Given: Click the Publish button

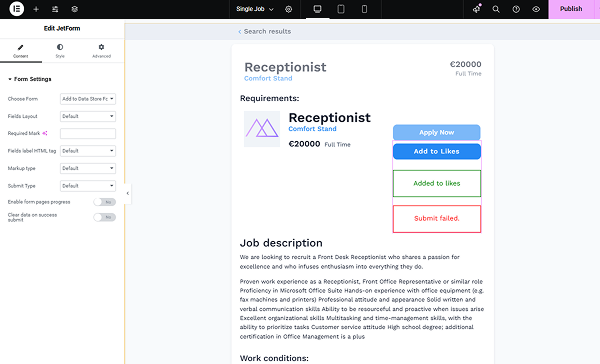Looking at the screenshot, I should (571, 9).
